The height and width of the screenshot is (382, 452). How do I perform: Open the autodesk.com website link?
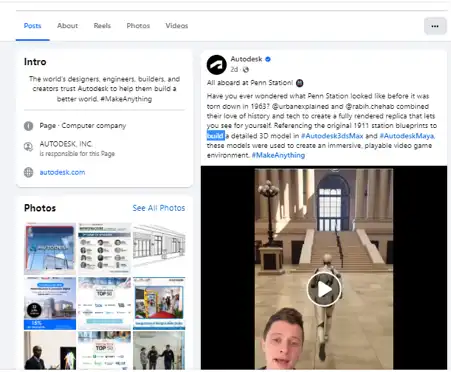tap(62, 172)
